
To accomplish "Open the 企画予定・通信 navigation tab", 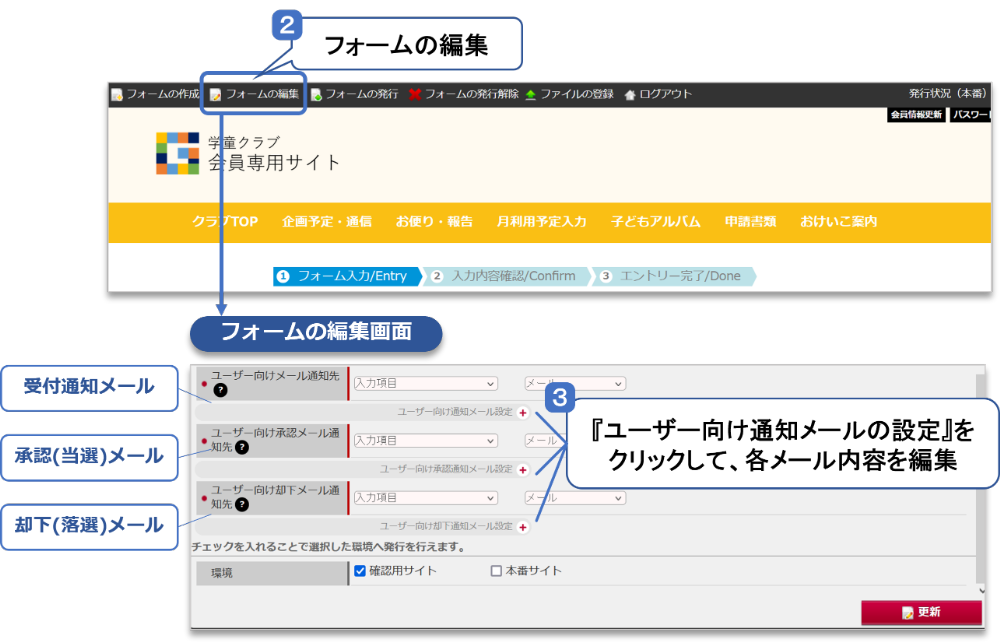I will coord(327,222).
